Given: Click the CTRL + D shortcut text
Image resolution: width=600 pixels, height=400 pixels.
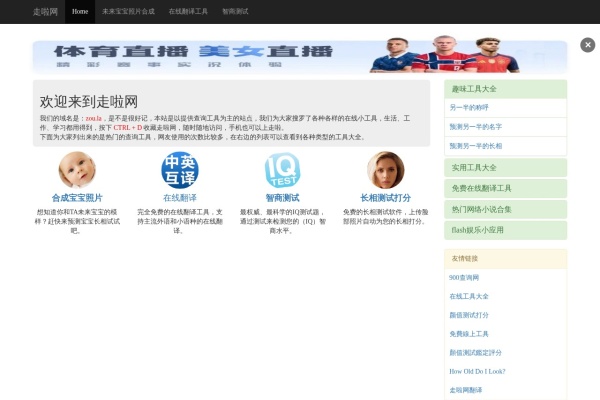Looking at the screenshot, I should [128, 127].
